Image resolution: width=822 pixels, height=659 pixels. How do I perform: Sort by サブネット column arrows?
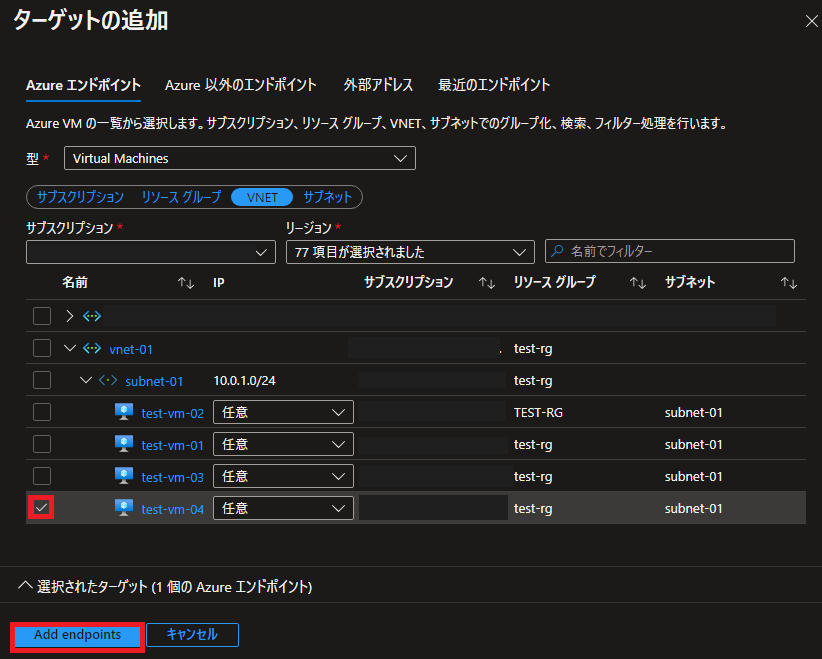[788, 283]
